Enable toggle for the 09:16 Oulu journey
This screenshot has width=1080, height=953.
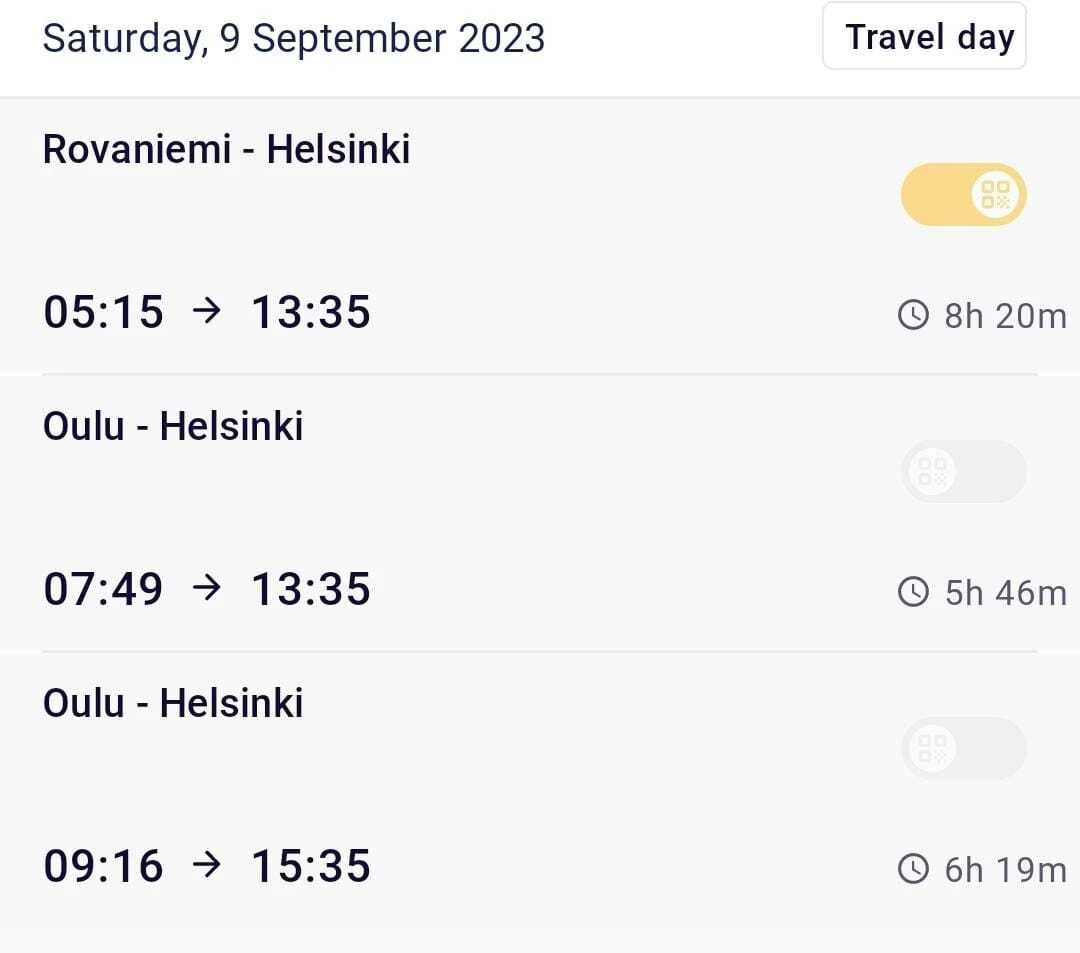(963, 748)
